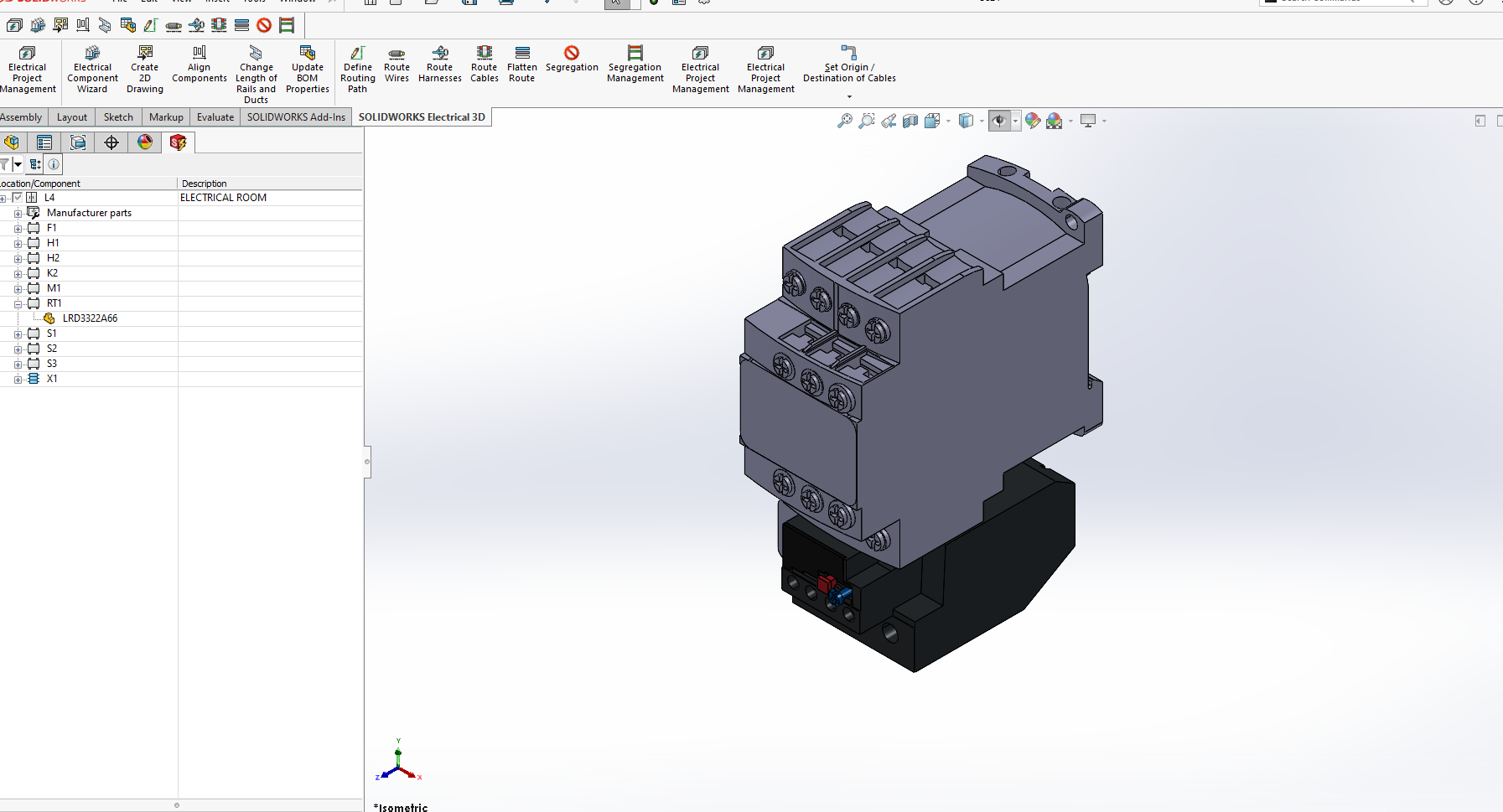Click Create 2D Drawing
This screenshot has width=1503, height=812.
145,69
